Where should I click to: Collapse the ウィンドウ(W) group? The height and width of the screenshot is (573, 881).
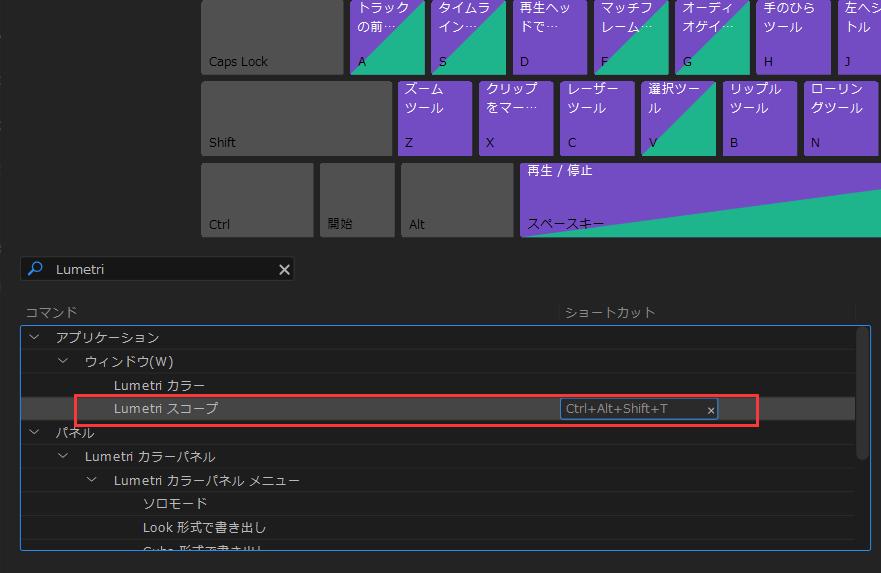63,361
